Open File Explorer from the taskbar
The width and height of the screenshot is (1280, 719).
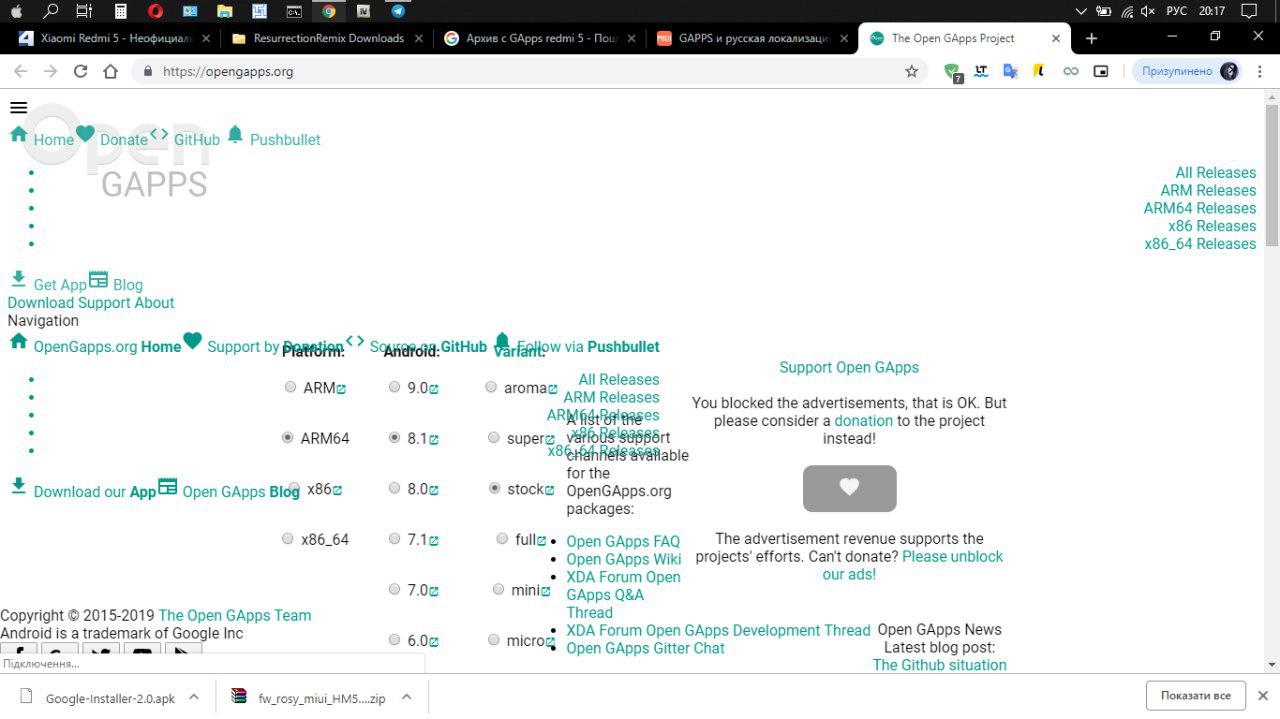coord(225,12)
